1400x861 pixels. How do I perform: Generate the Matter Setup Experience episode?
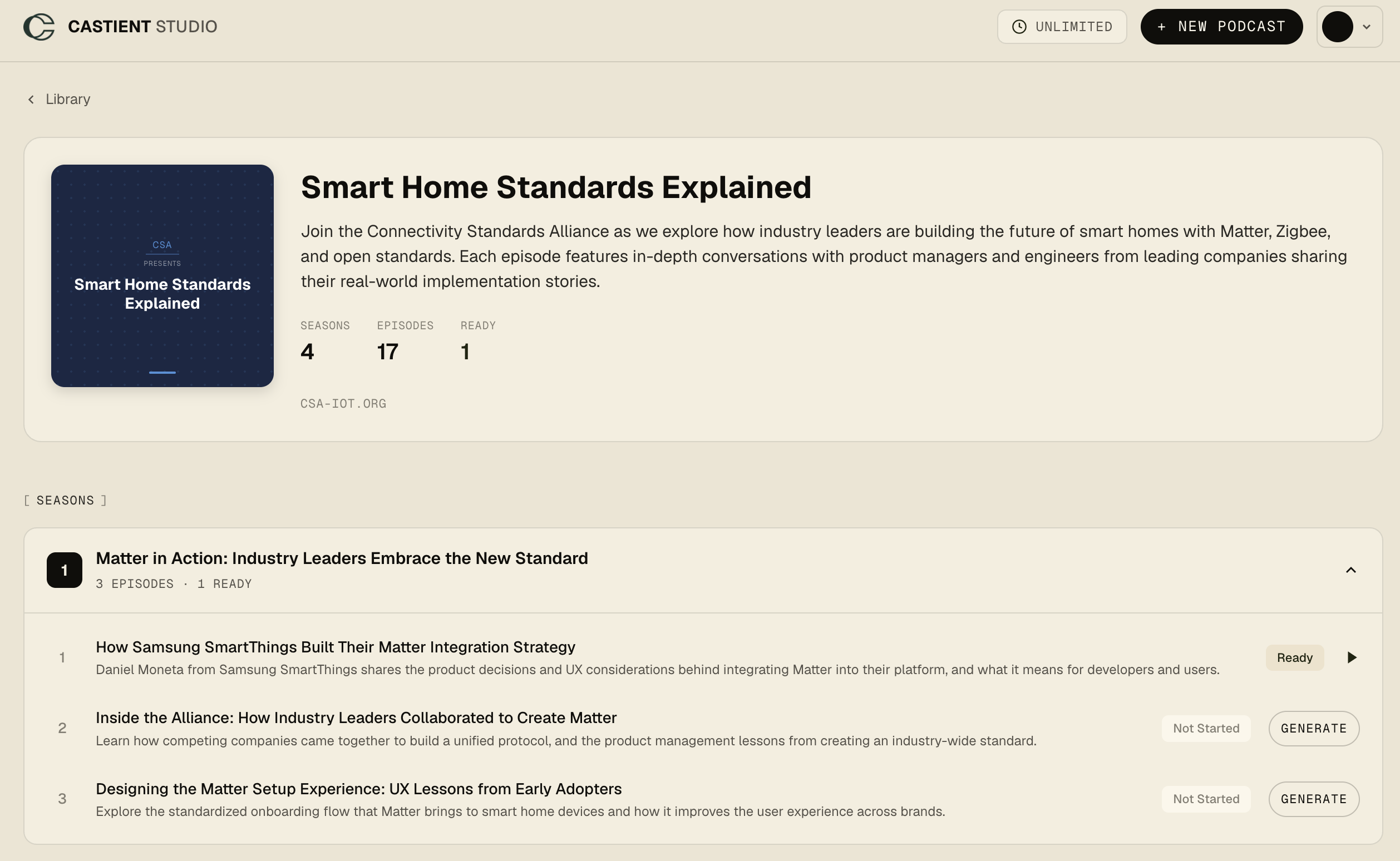(1313, 799)
